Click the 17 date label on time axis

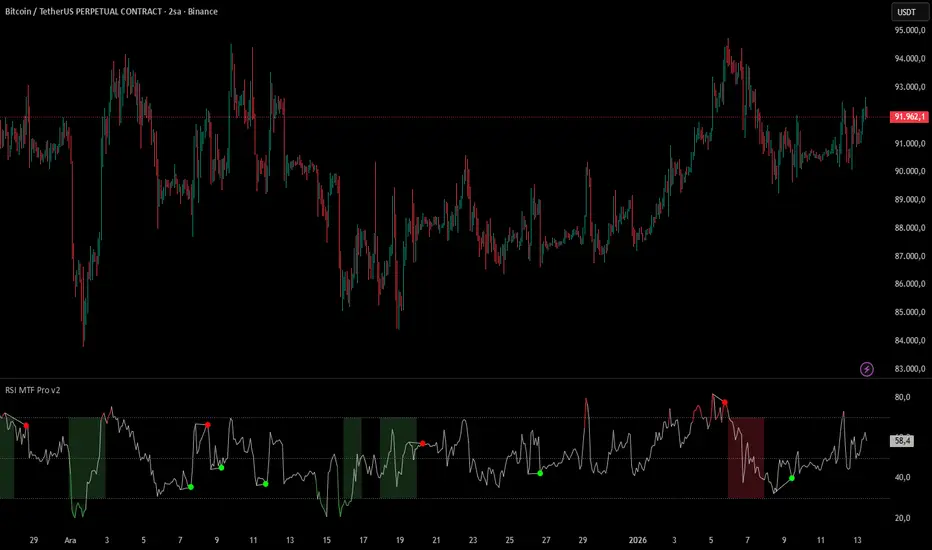click(363, 540)
